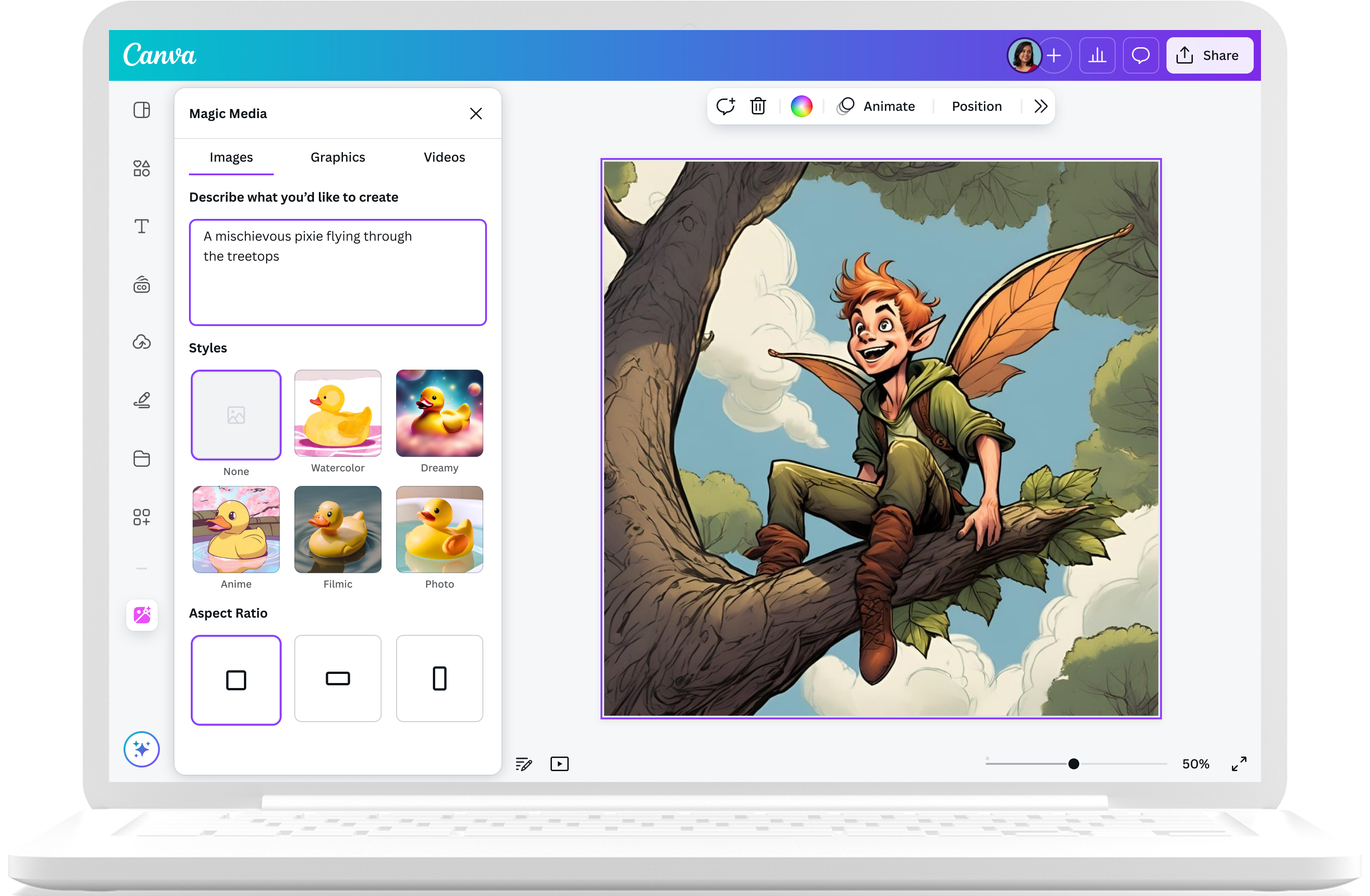This screenshot has width=1370, height=896.
Task: Open the rainbow color picker in the toolbar
Action: (801, 106)
